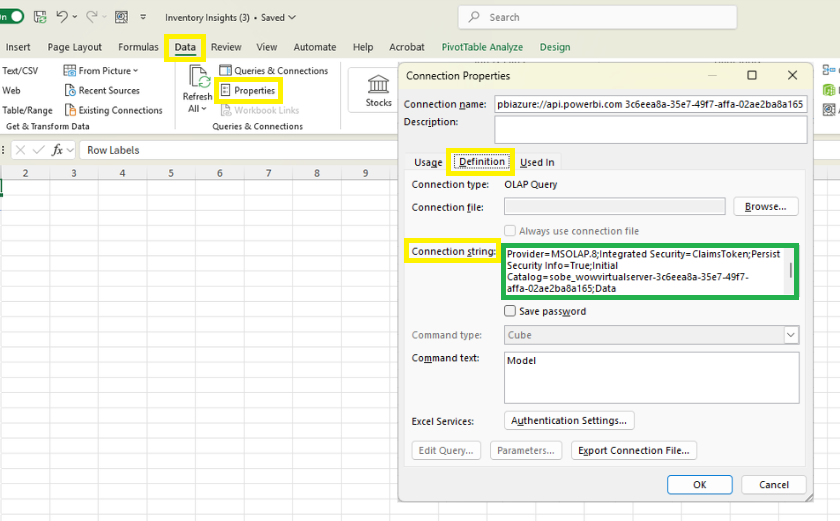
Task: Click in the Description text field
Action: 650,129
